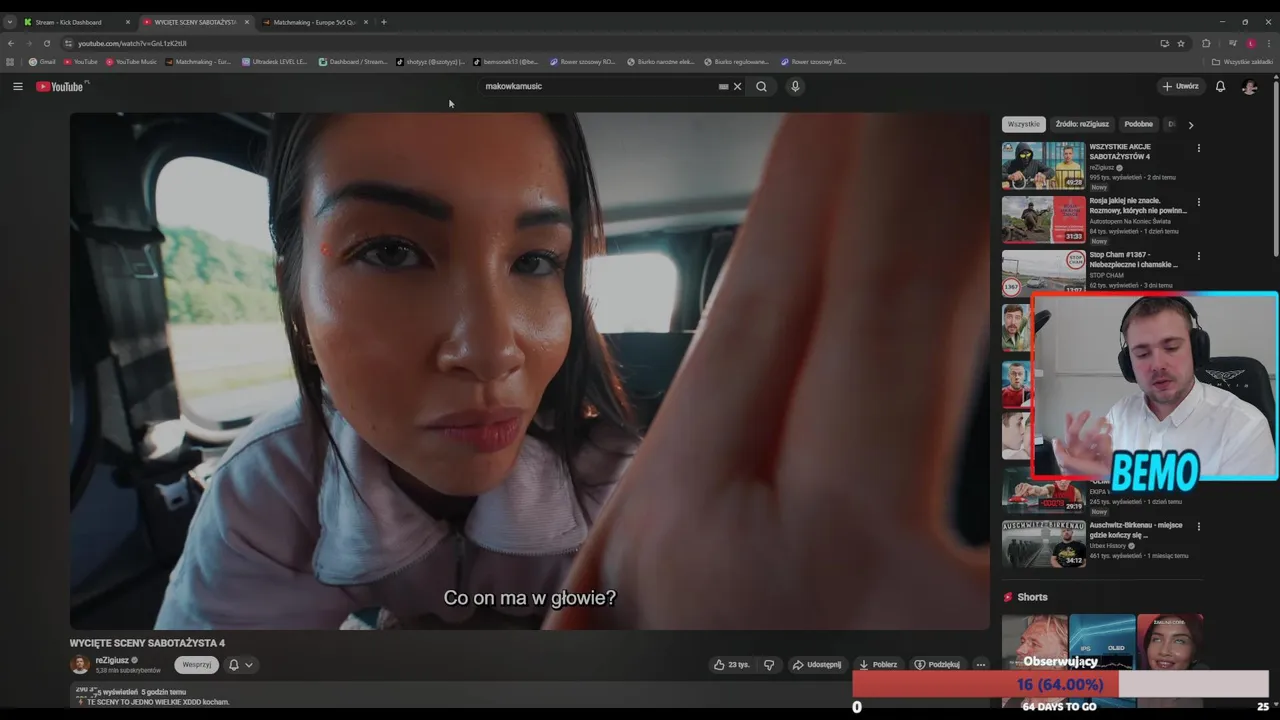Like the video with 23 tys. thumbs up
1280x720 pixels.
(731, 664)
